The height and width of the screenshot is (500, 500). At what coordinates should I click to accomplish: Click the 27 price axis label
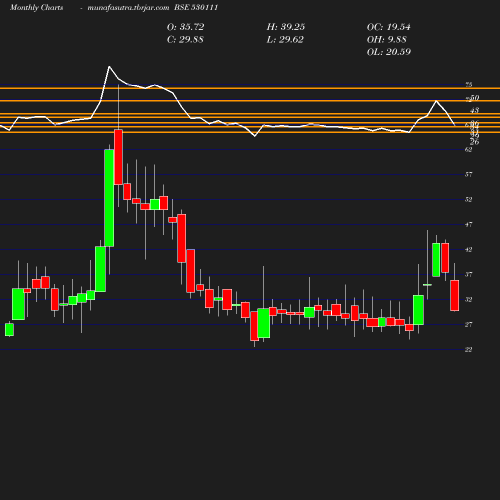click(469, 325)
